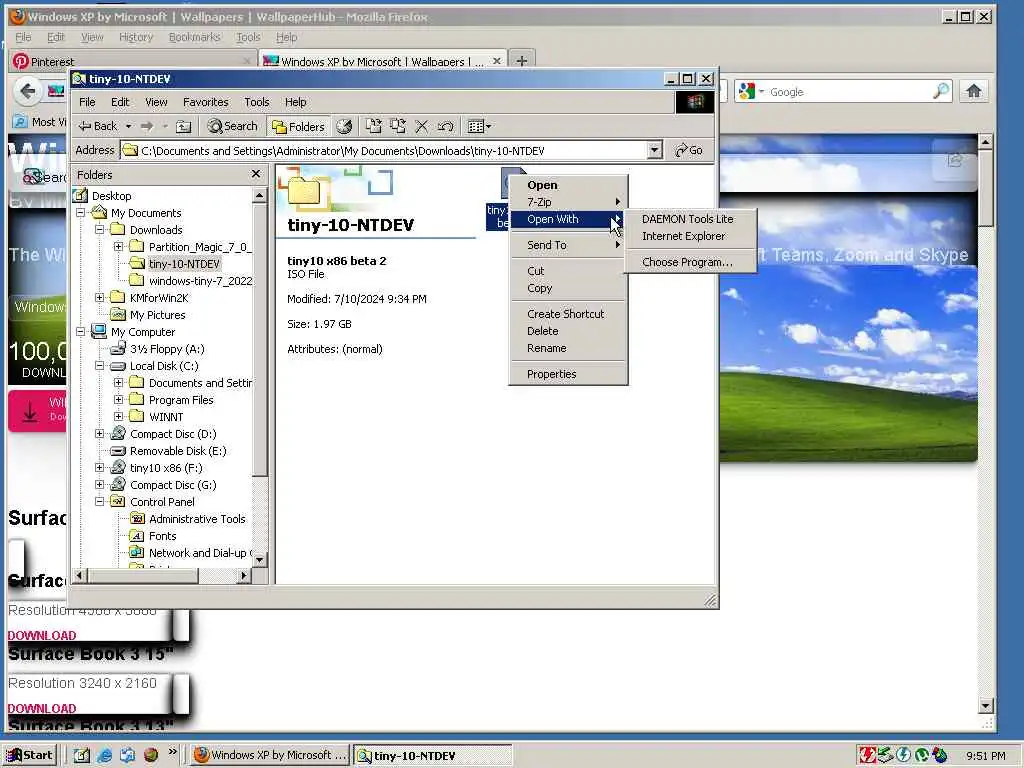Click Create Shortcut in context menu

click(568, 313)
